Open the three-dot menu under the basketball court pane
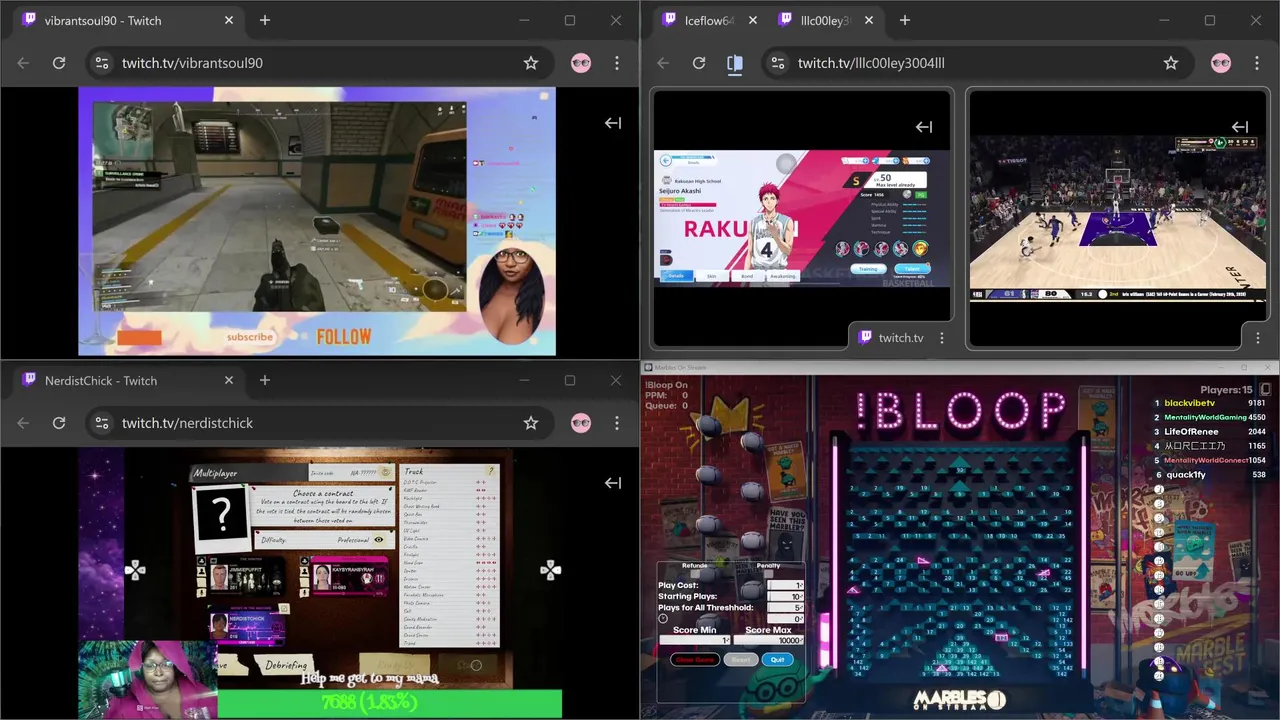Image resolution: width=1280 pixels, height=720 pixels. tap(1258, 338)
